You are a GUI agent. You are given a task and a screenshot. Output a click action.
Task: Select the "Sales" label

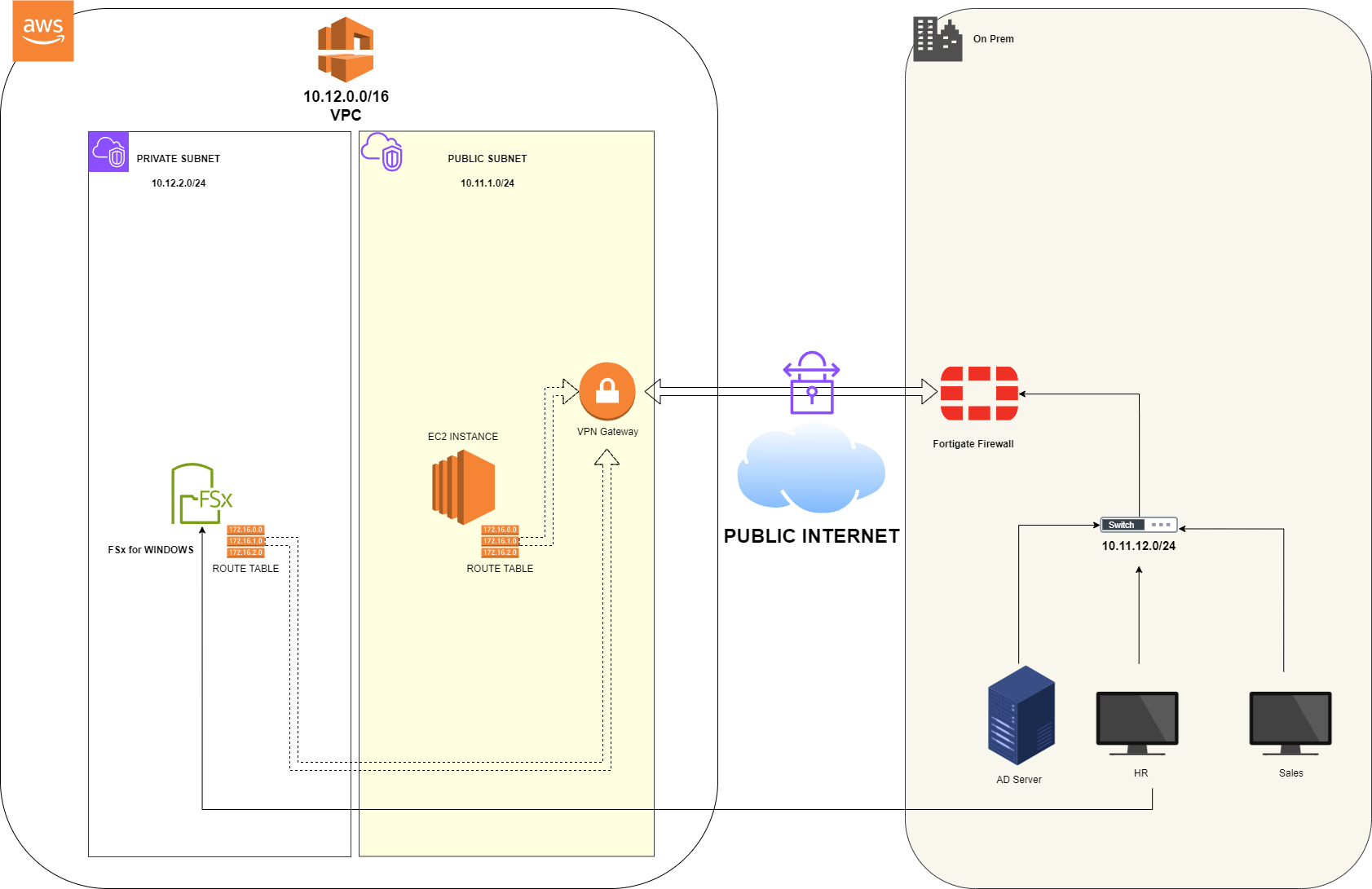(1291, 773)
